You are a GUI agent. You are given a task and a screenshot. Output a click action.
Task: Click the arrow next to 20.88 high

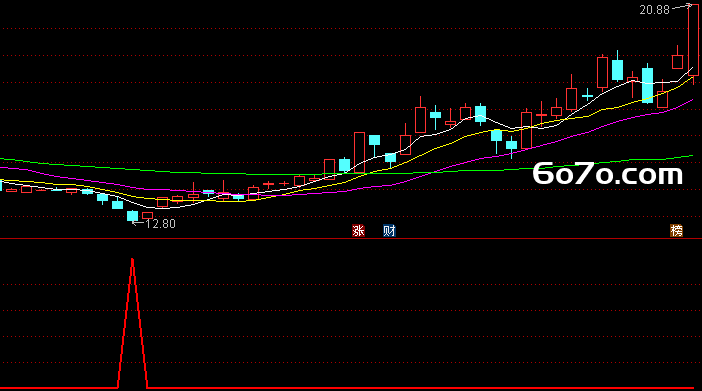tap(682, 7)
